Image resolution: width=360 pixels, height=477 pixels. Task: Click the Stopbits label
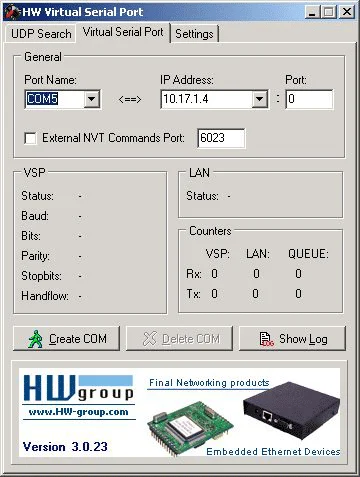[41, 276]
